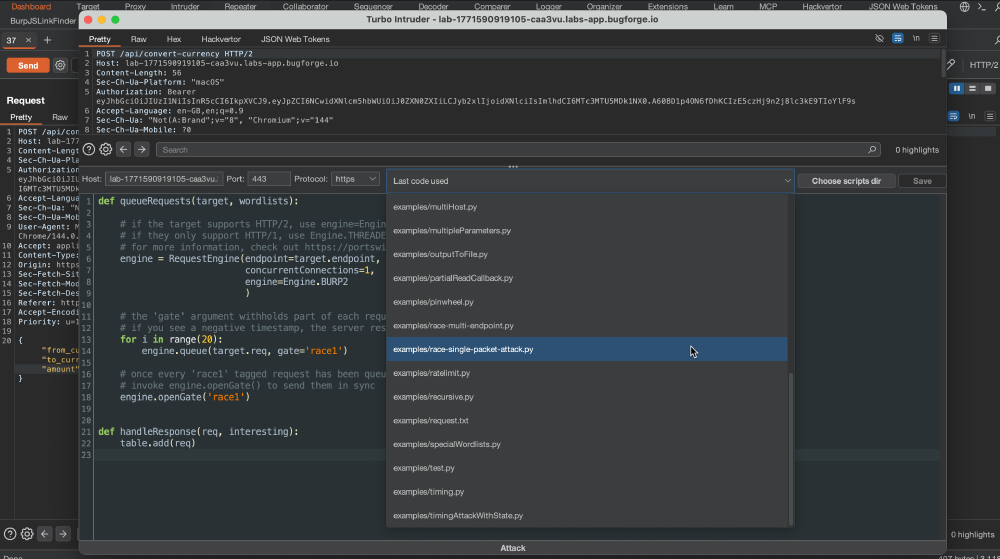Click the Search field in Turbo Intruder

(518, 150)
